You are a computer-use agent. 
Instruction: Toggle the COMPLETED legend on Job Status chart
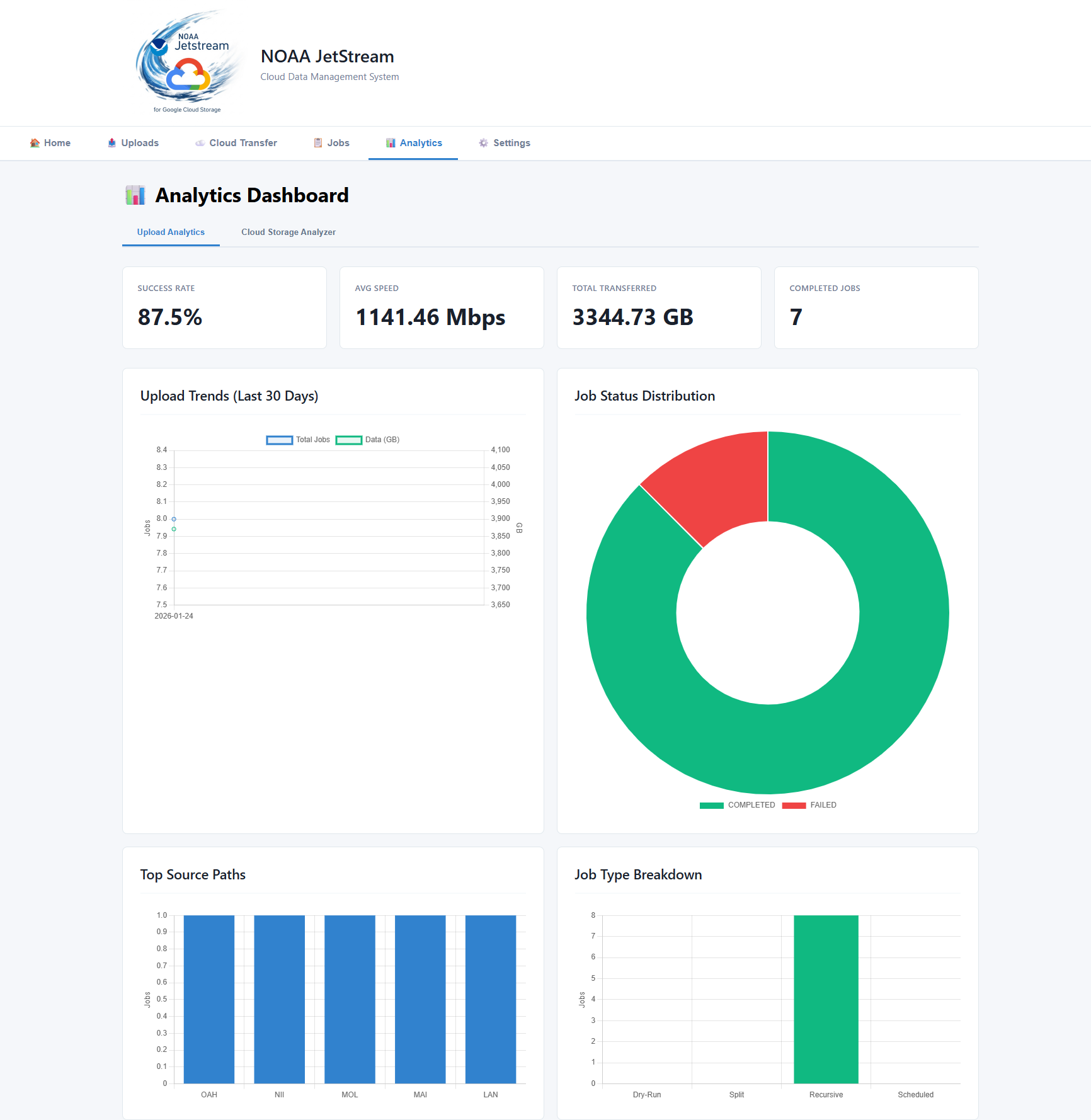(x=738, y=805)
